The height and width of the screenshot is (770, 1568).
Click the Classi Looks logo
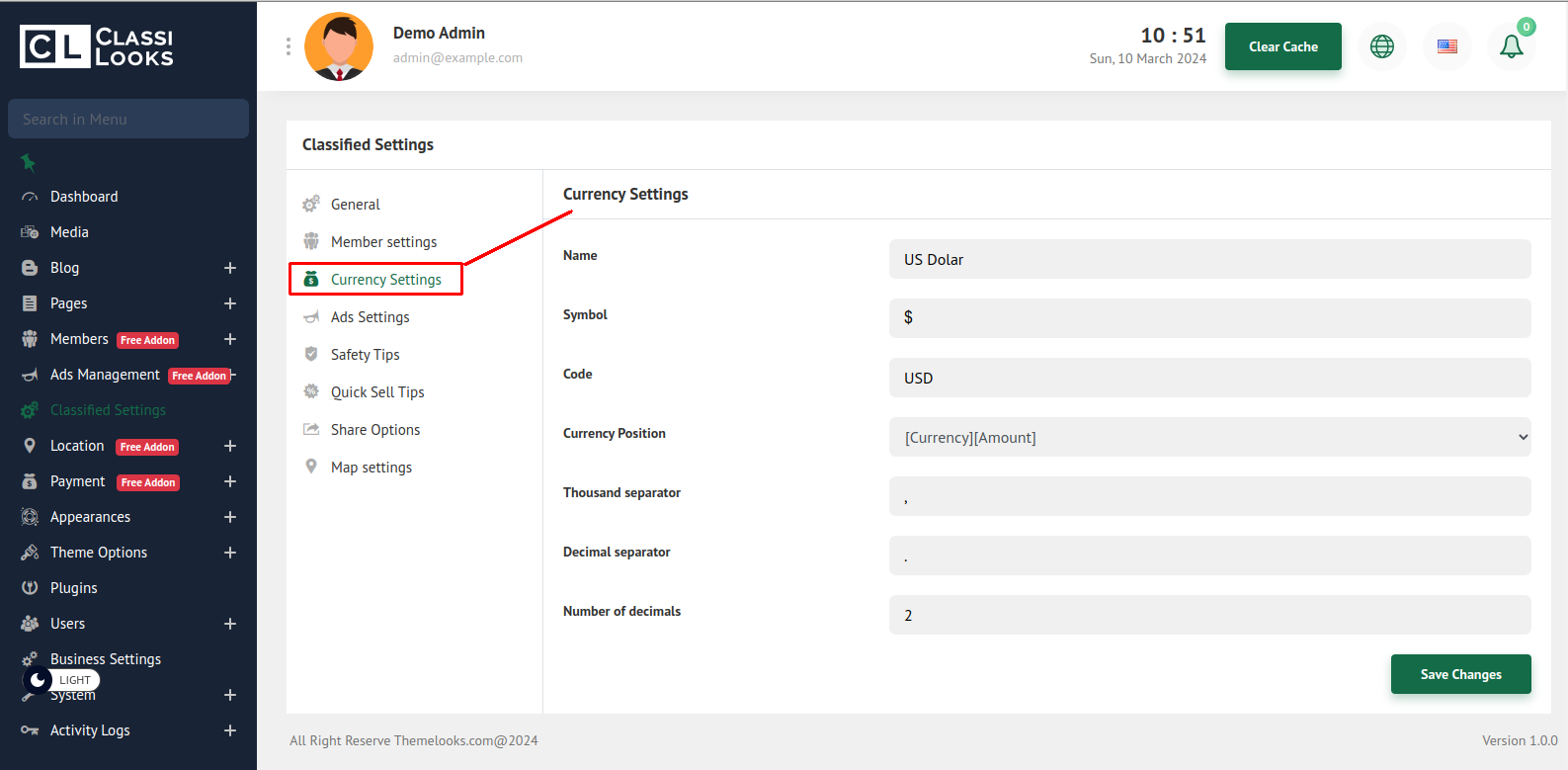click(97, 46)
